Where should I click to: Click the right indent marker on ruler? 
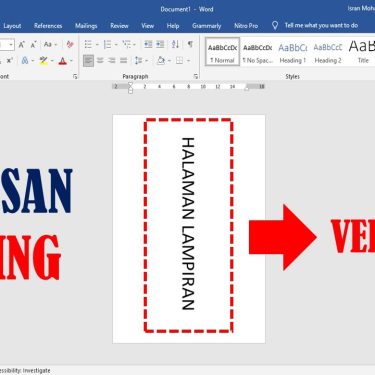[x=247, y=88]
